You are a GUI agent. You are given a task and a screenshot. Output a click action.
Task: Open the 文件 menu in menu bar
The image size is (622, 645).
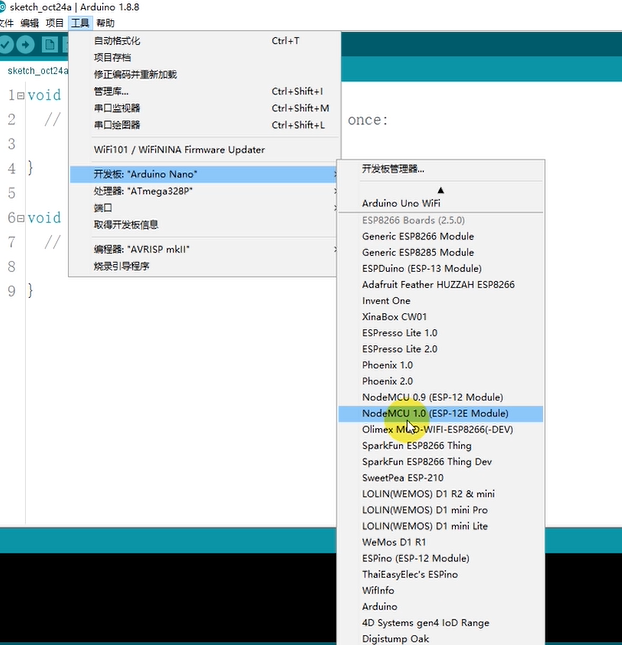click(7, 23)
